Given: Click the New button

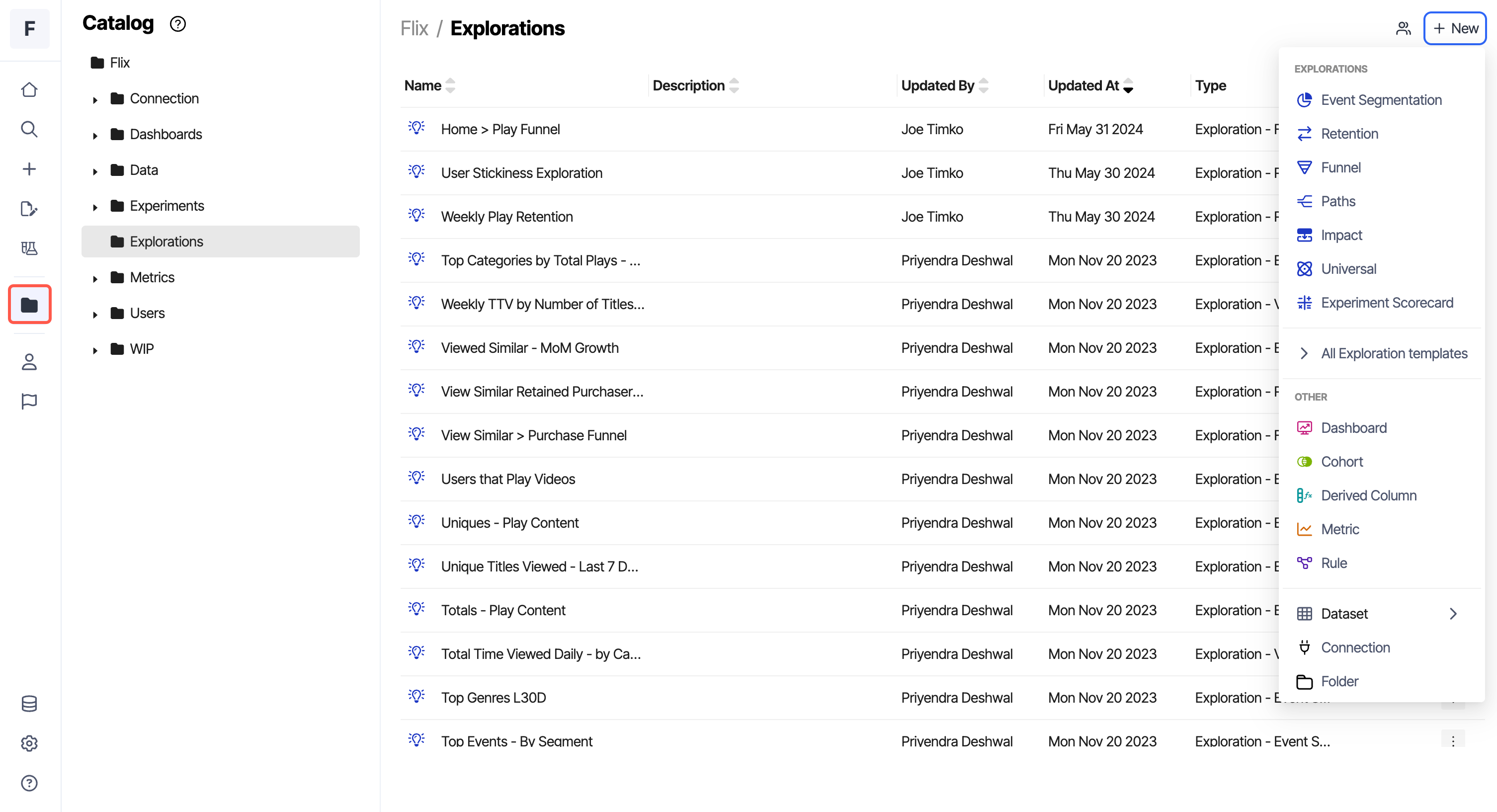Looking at the screenshot, I should [x=1455, y=28].
